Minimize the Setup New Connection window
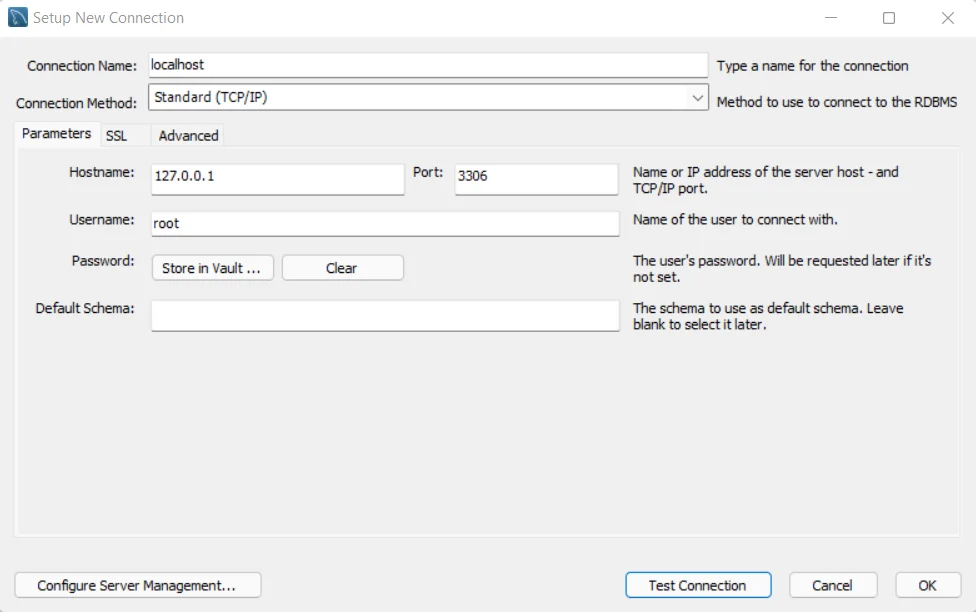Screen dimensions: 976x612 click(x=831, y=18)
